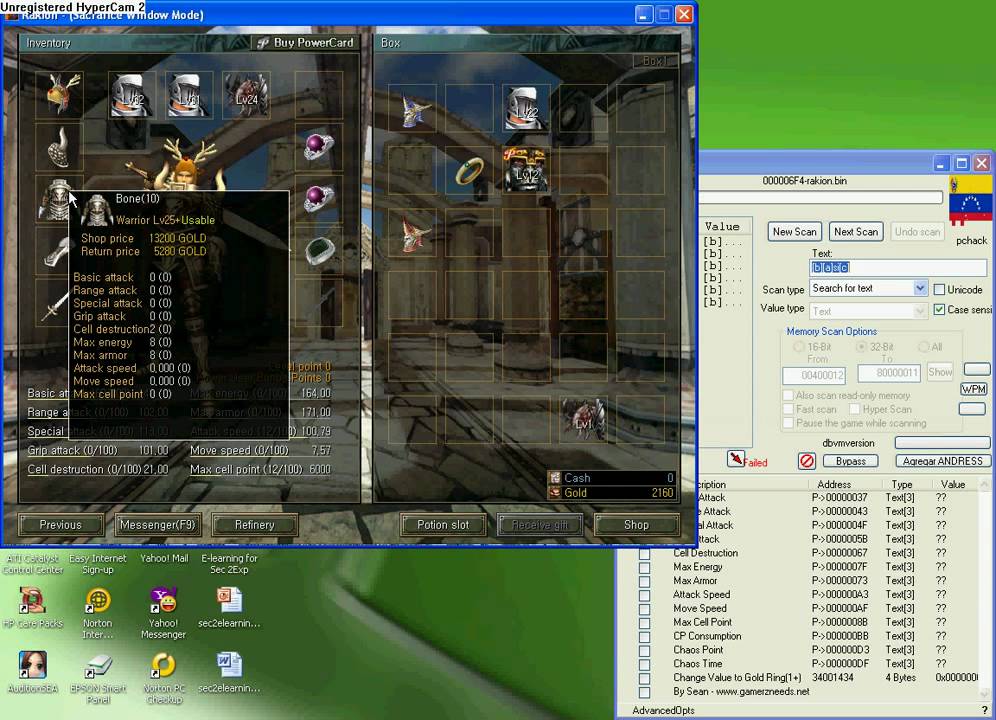Open the Norton PC Checkup shortcut
The width and height of the screenshot is (996, 720).
163,678
